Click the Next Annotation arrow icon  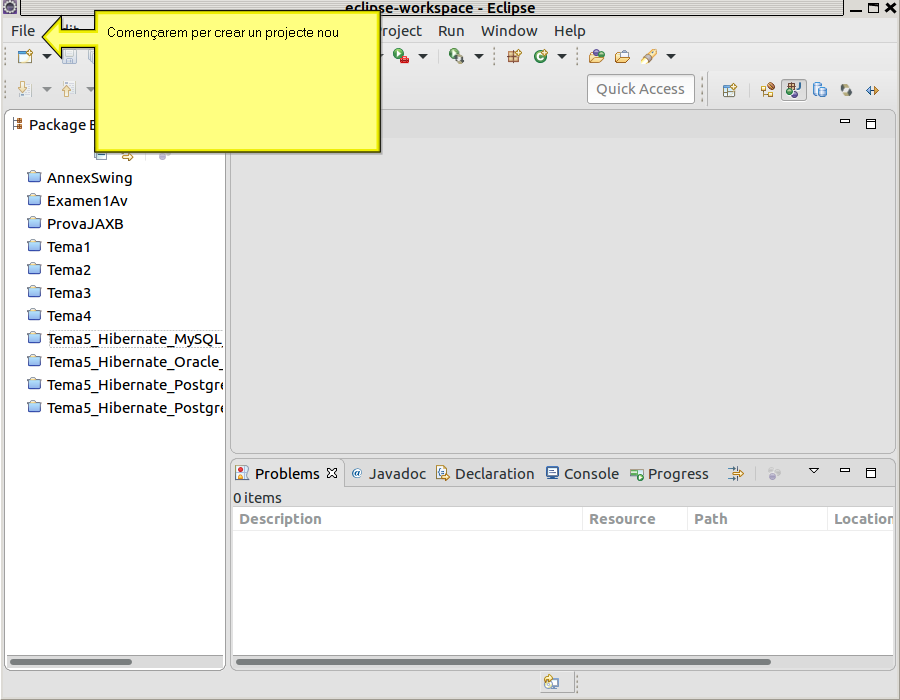(x=24, y=89)
